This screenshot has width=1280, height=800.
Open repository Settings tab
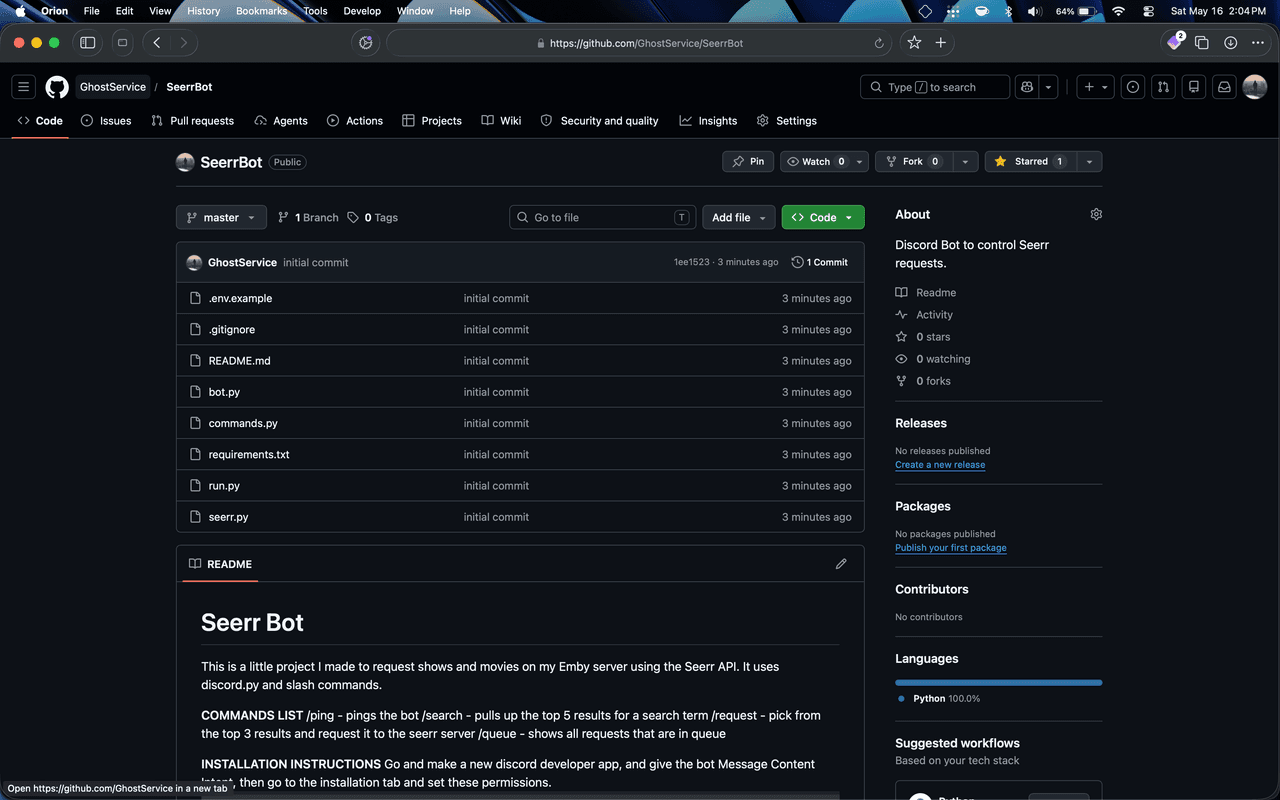click(x=787, y=121)
